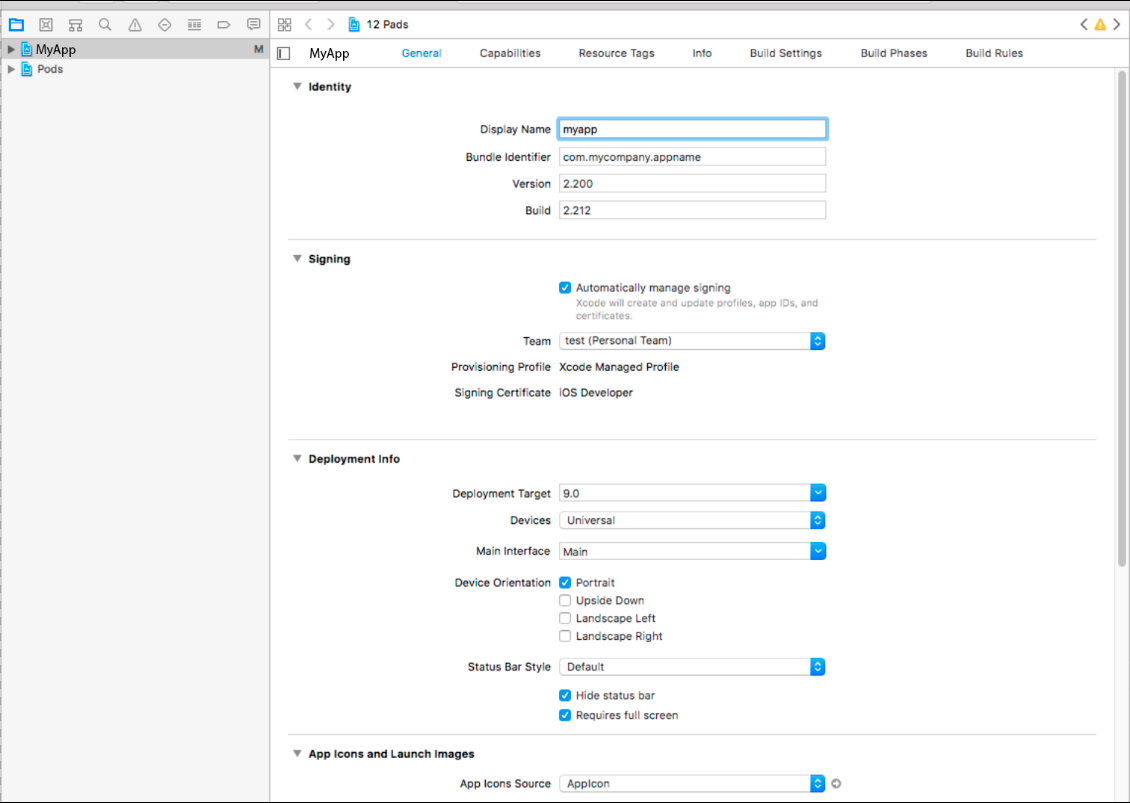Screen dimensions: 1130x803
Task: Open the Issue navigator warning triangle icon
Action: 135,24
